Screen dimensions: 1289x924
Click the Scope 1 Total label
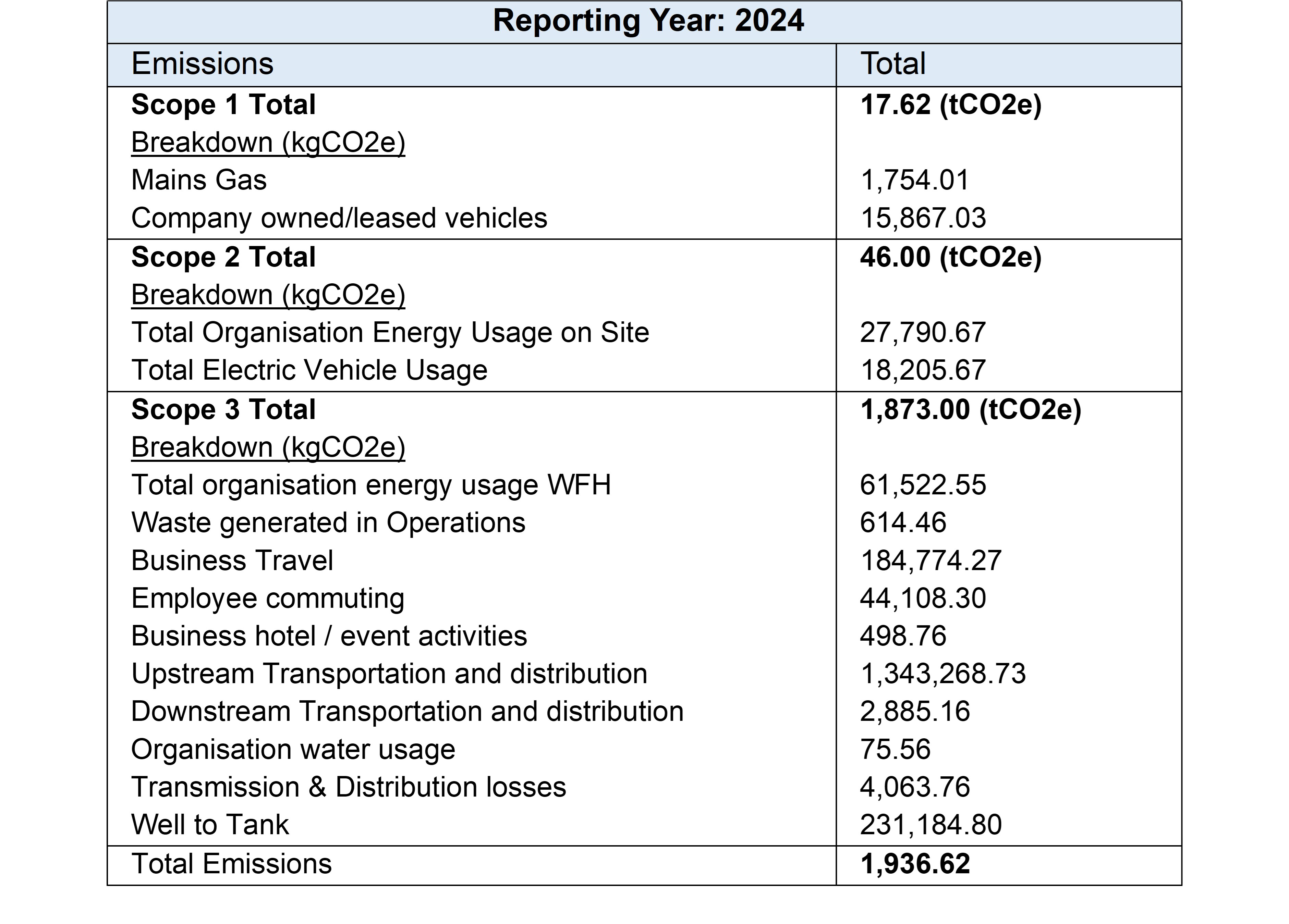point(223,105)
